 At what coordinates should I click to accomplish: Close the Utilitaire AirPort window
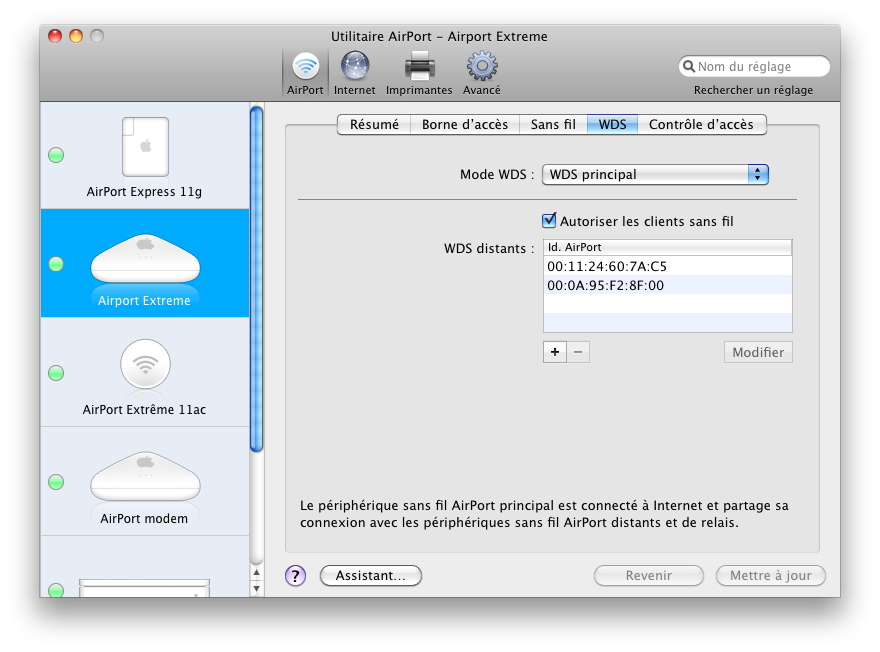tap(55, 36)
